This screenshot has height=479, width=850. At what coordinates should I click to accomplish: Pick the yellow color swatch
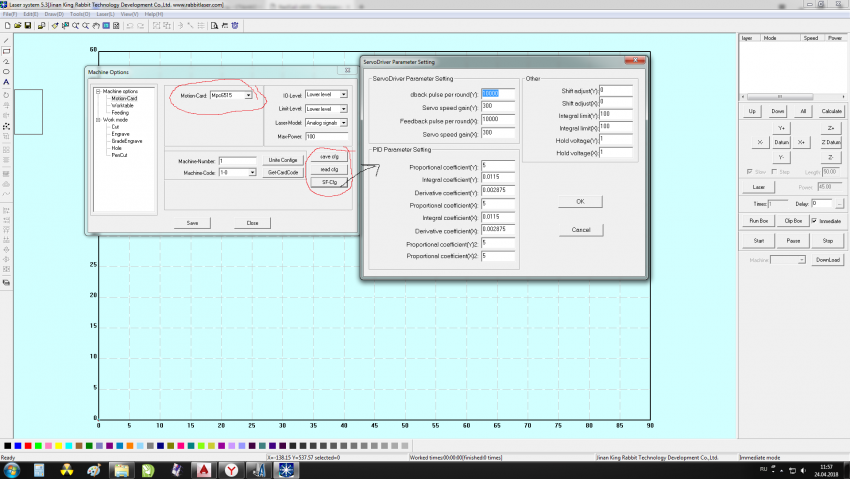[59, 446]
